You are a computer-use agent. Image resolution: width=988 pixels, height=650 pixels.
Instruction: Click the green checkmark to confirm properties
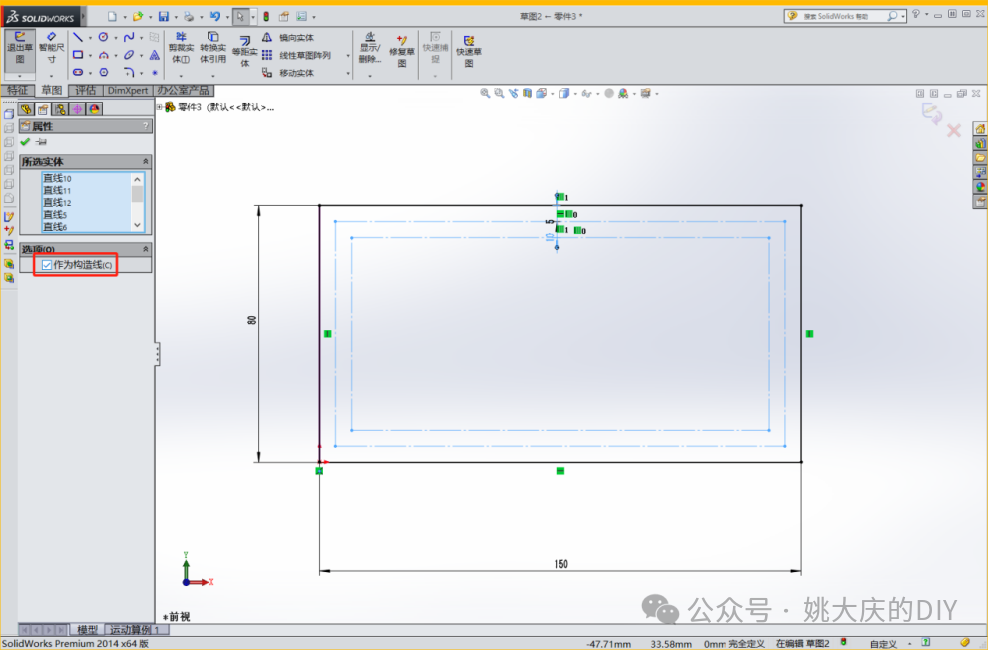[25, 142]
